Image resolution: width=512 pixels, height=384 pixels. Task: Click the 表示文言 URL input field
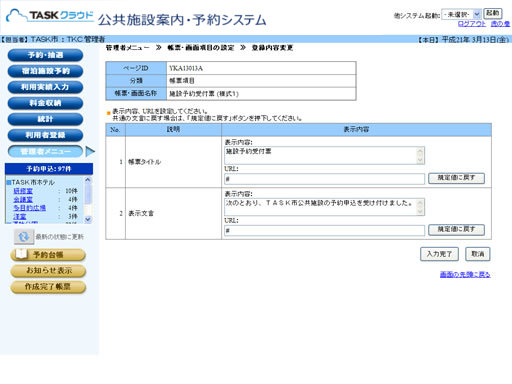pyautogui.click(x=324, y=230)
